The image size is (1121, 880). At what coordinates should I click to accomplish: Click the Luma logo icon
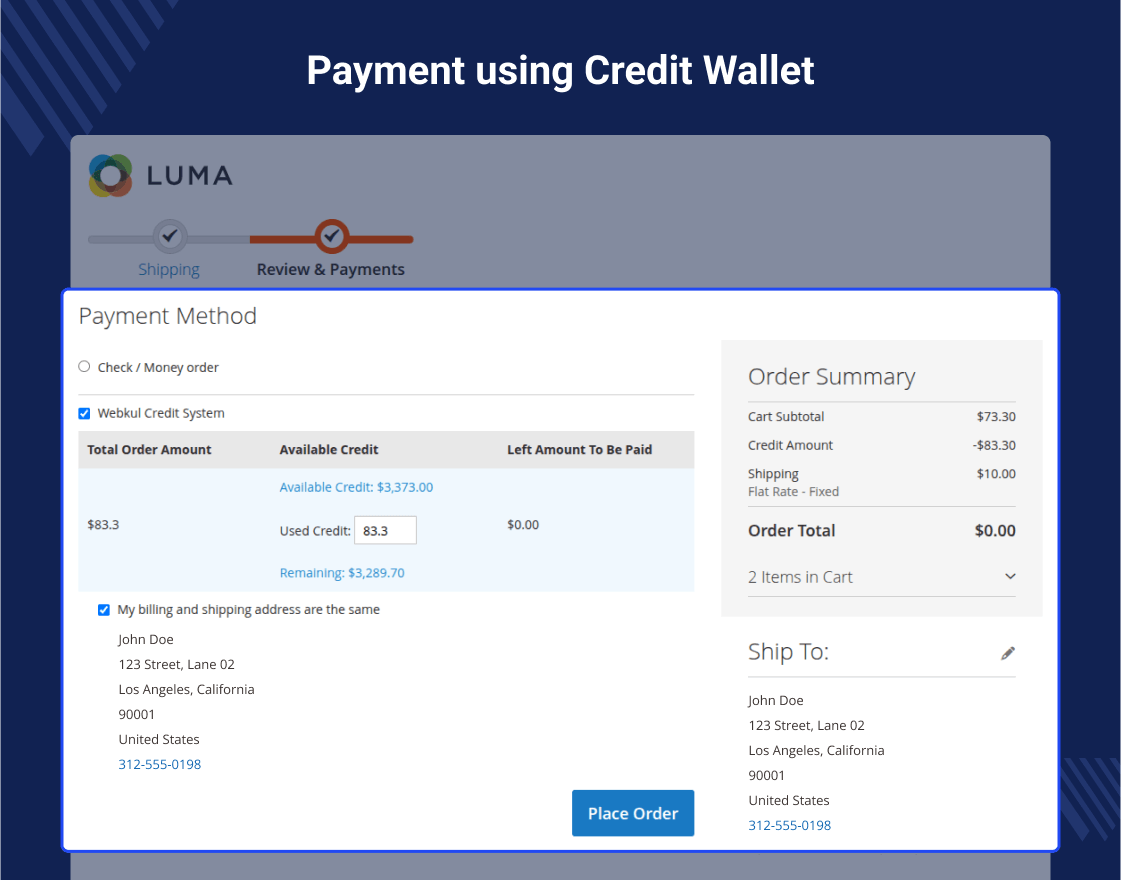110,175
